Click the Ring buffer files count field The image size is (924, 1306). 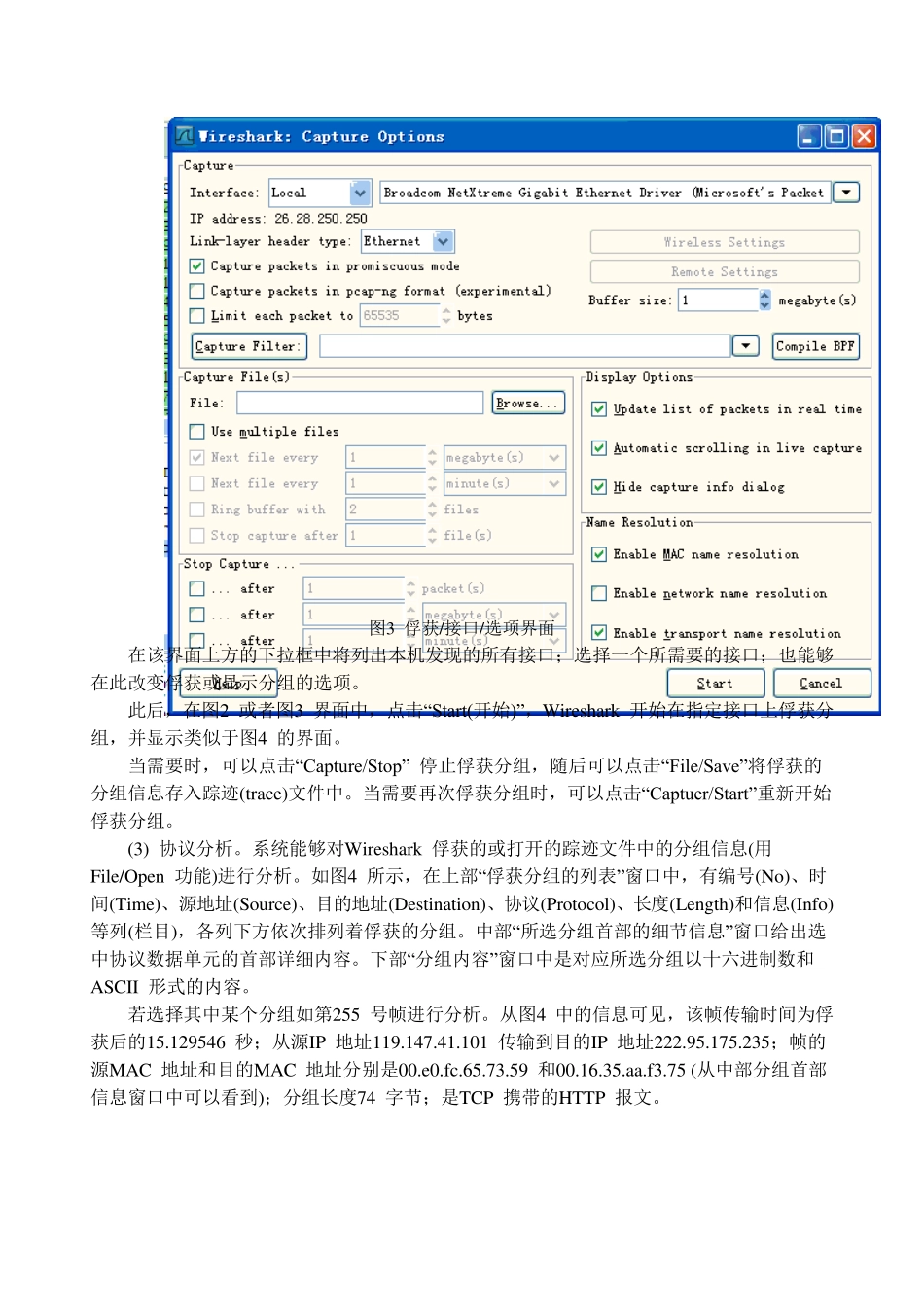click(x=386, y=510)
